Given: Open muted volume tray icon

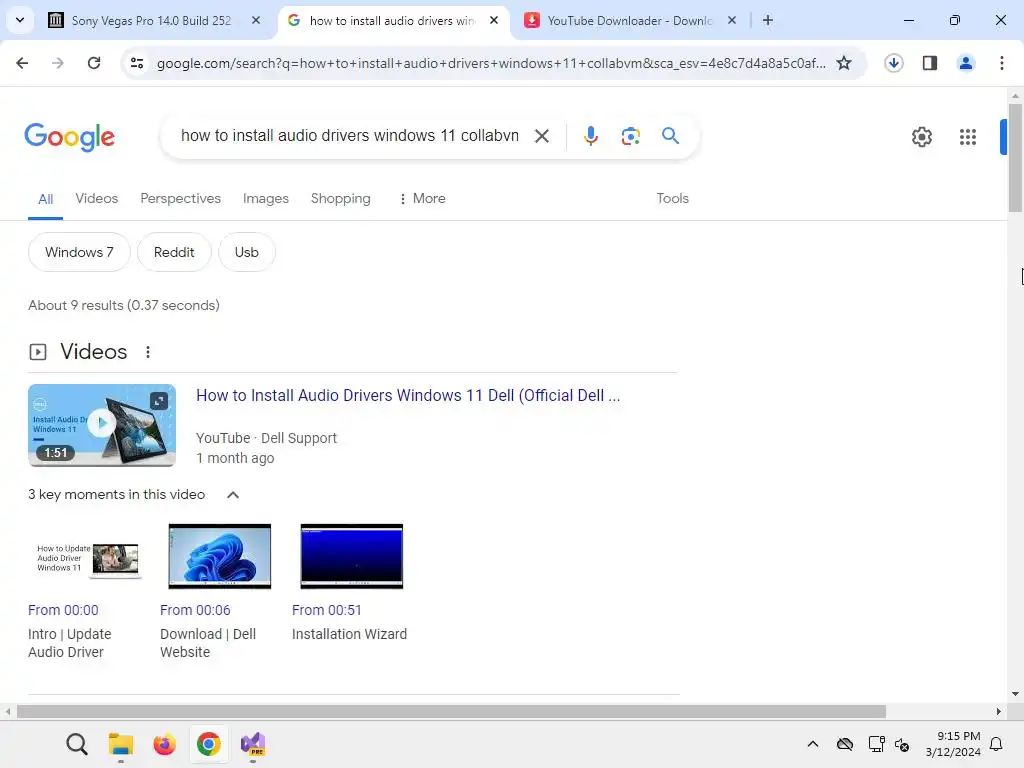Looking at the screenshot, I should point(902,744).
